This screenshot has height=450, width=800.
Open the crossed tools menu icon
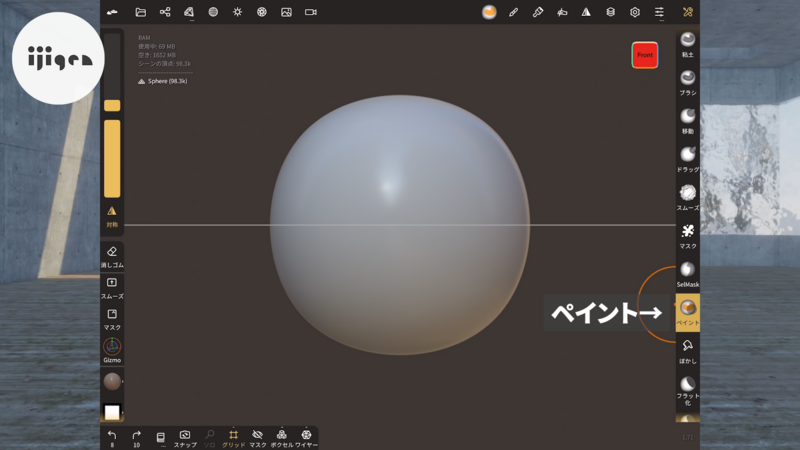coord(688,12)
